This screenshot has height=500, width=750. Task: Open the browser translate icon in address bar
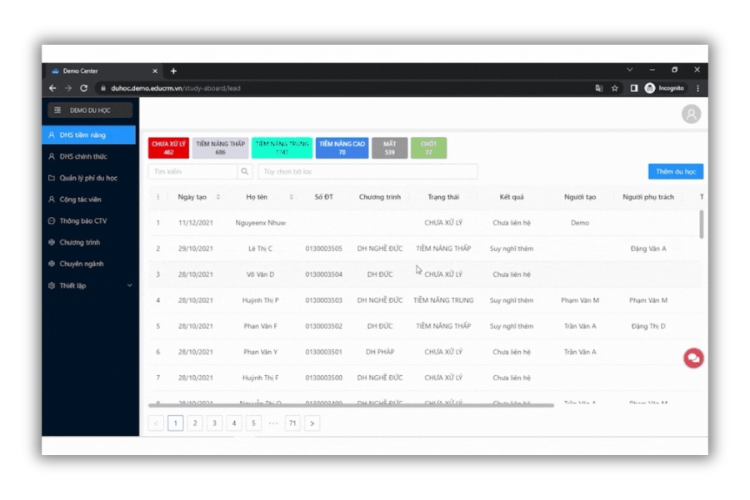pyautogui.click(x=599, y=88)
